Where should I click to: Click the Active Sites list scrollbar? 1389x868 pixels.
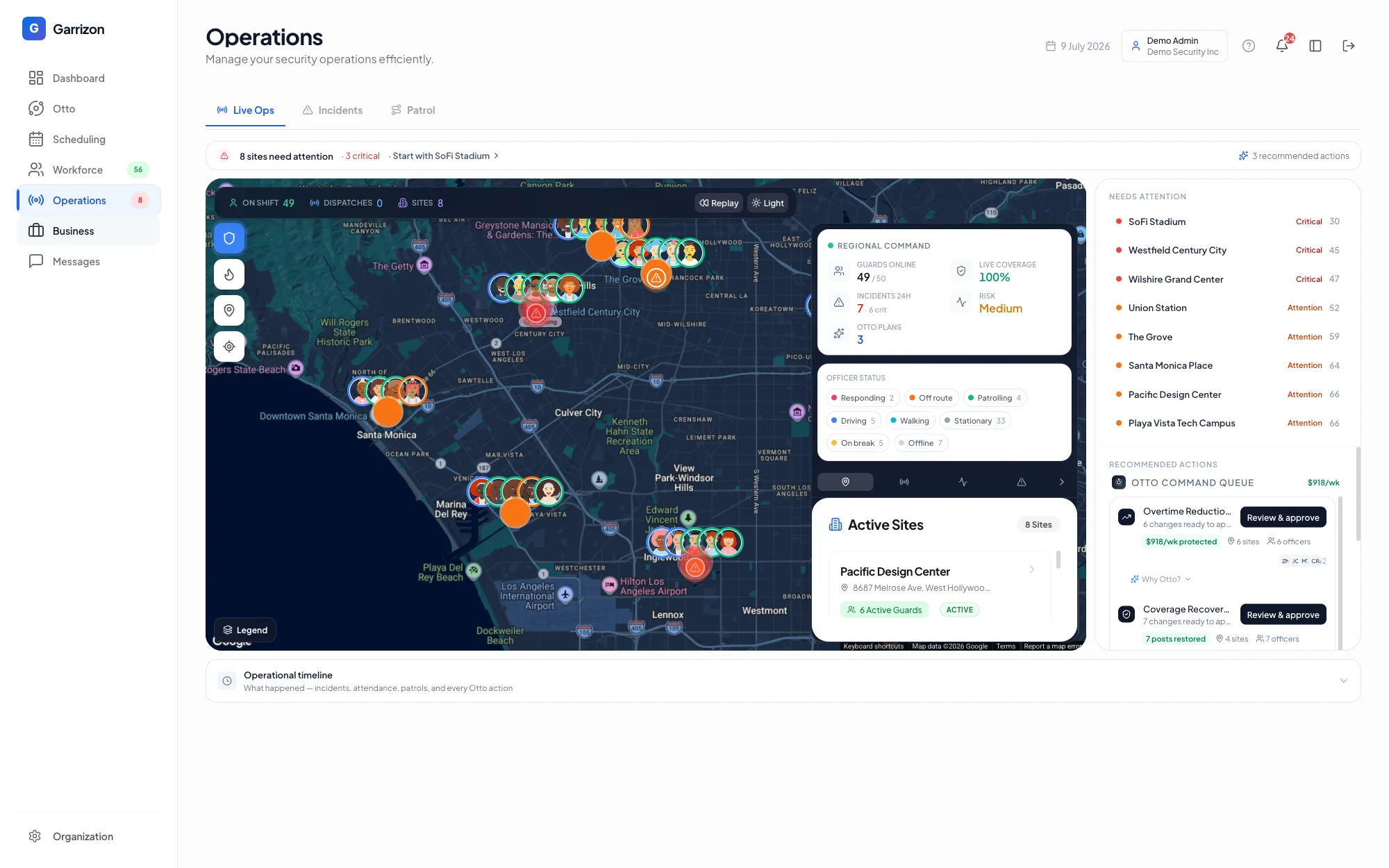(x=1058, y=560)
